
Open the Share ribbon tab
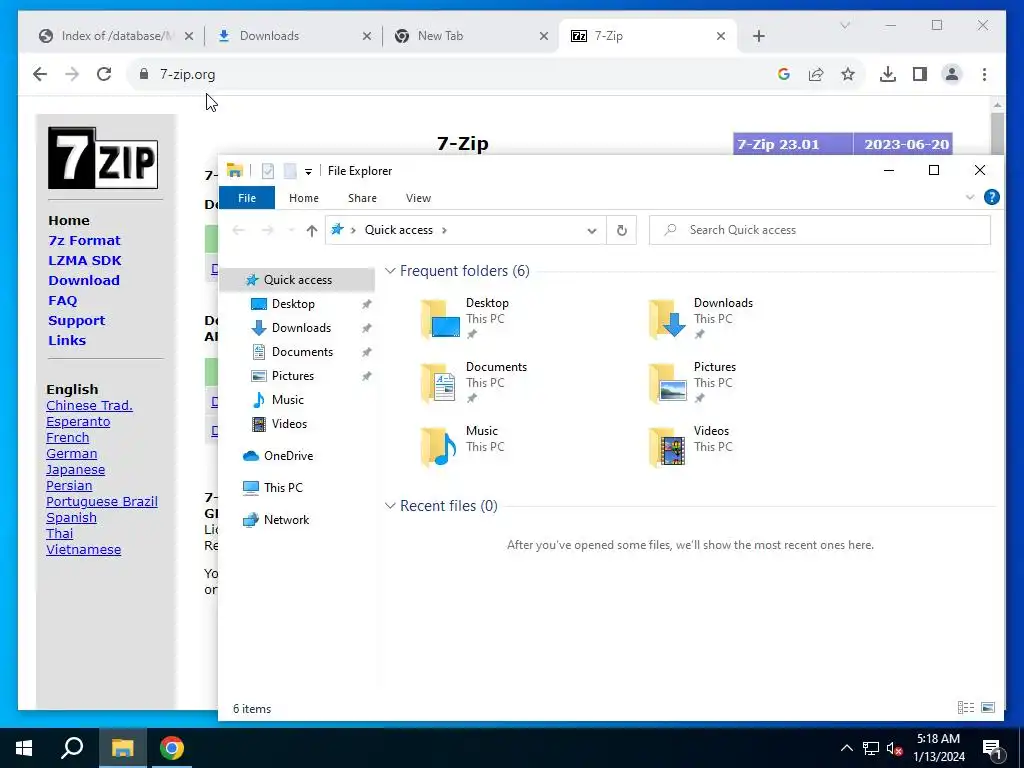pos(362,198)
